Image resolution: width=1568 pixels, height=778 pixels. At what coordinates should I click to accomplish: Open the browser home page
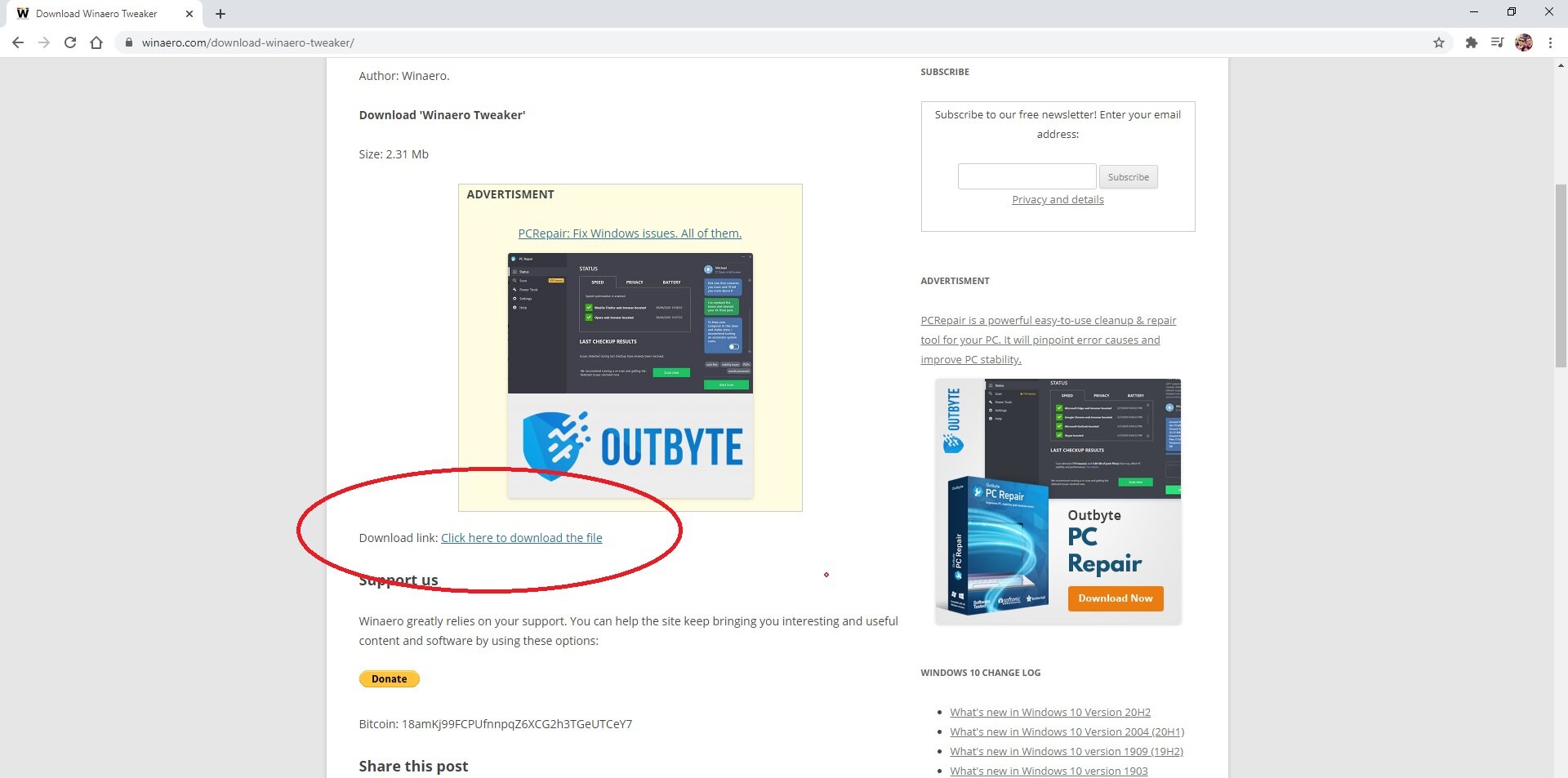point(96,42)
